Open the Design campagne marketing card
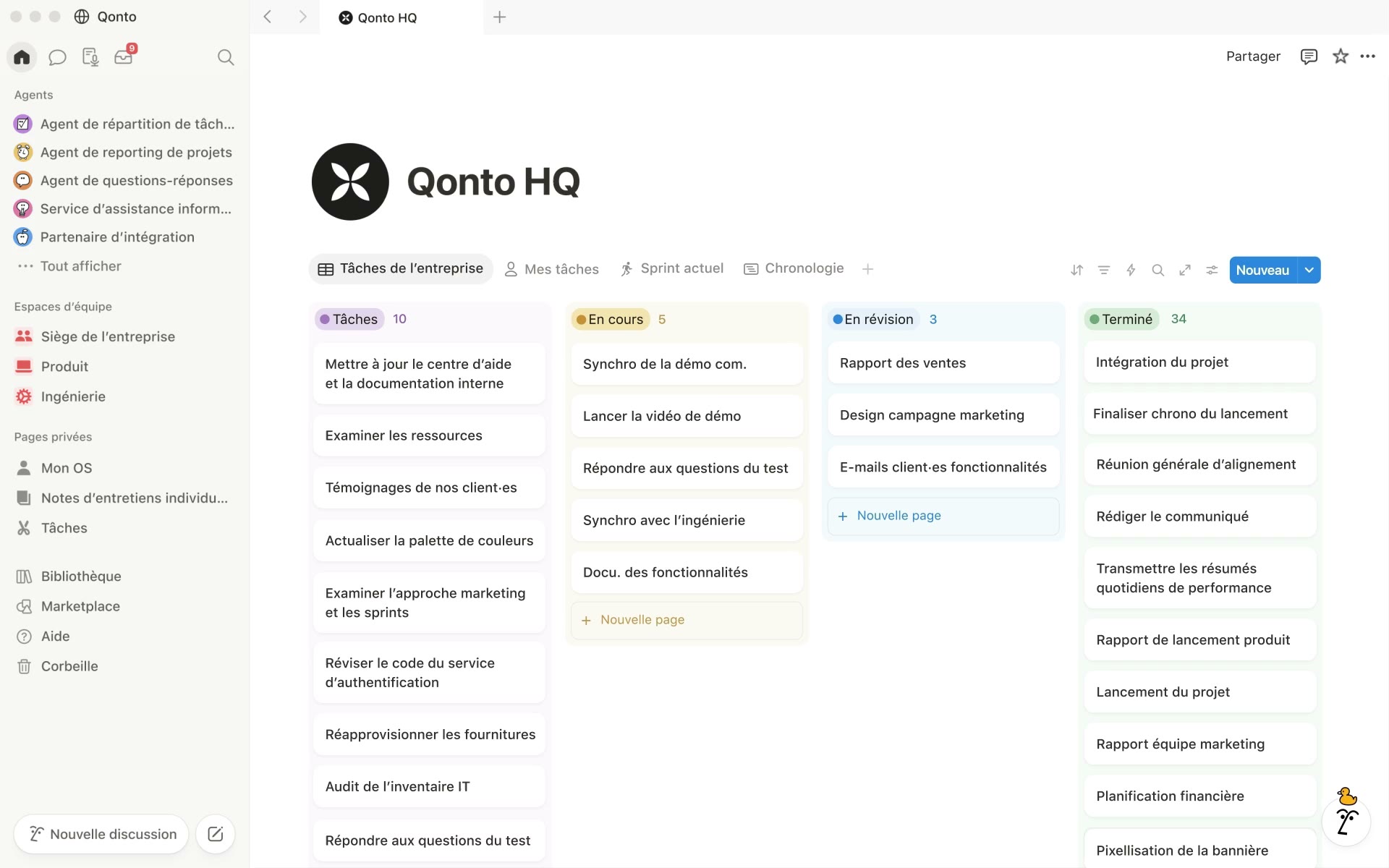This screenshot has width=1389, height=868. tap(943, 415)
